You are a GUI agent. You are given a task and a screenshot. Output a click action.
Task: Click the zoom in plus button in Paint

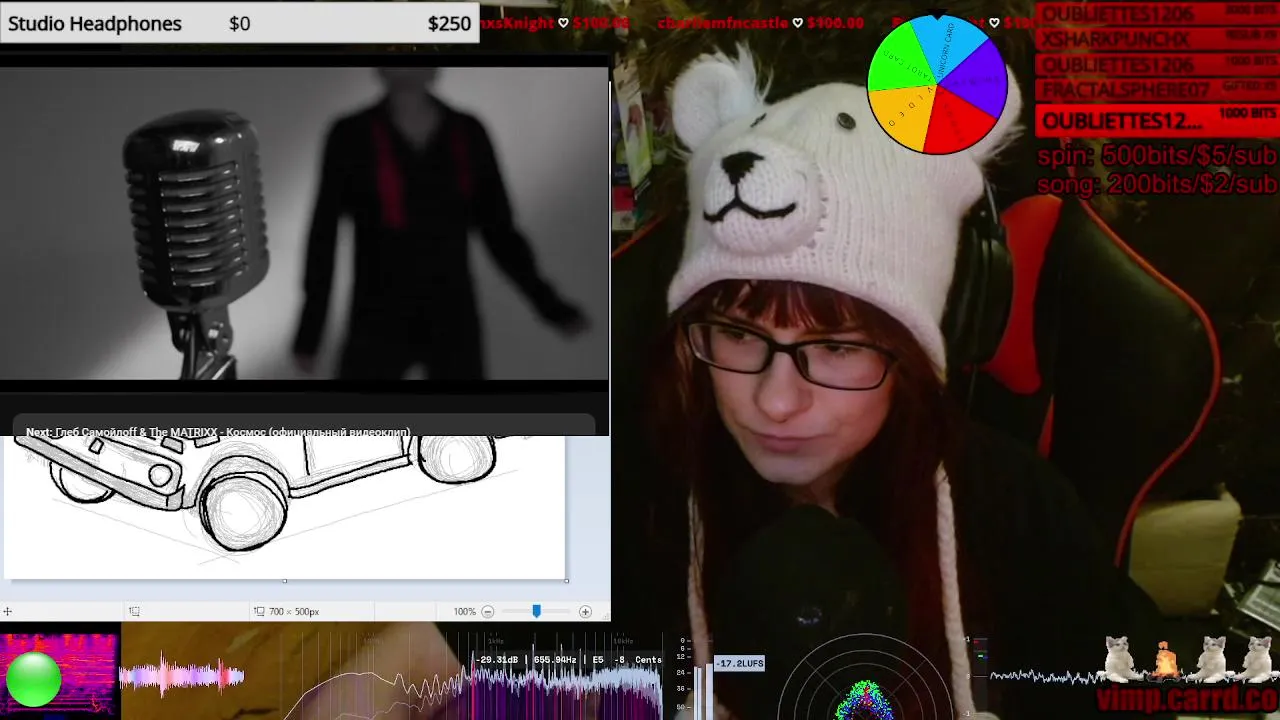point(585,611)
